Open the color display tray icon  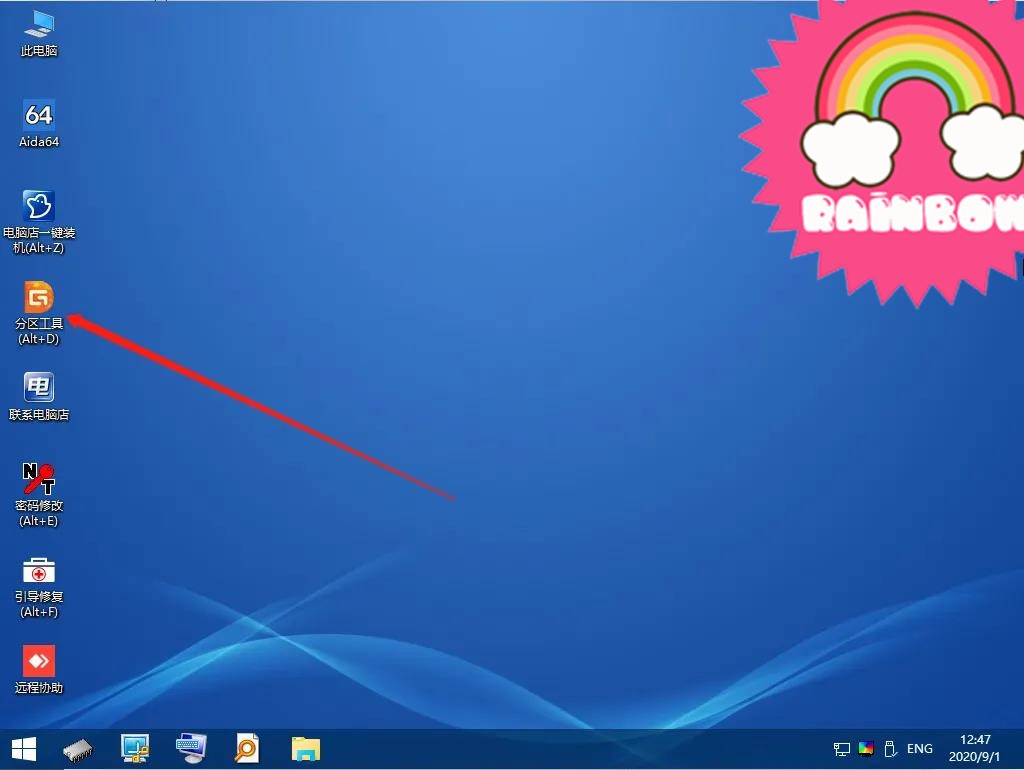(x=866, y=748)
